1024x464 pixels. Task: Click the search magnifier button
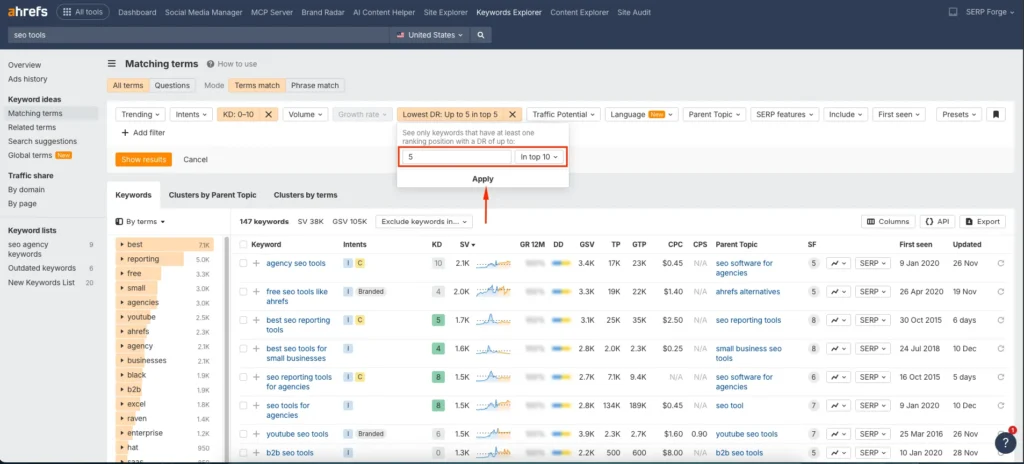[482, 35]
